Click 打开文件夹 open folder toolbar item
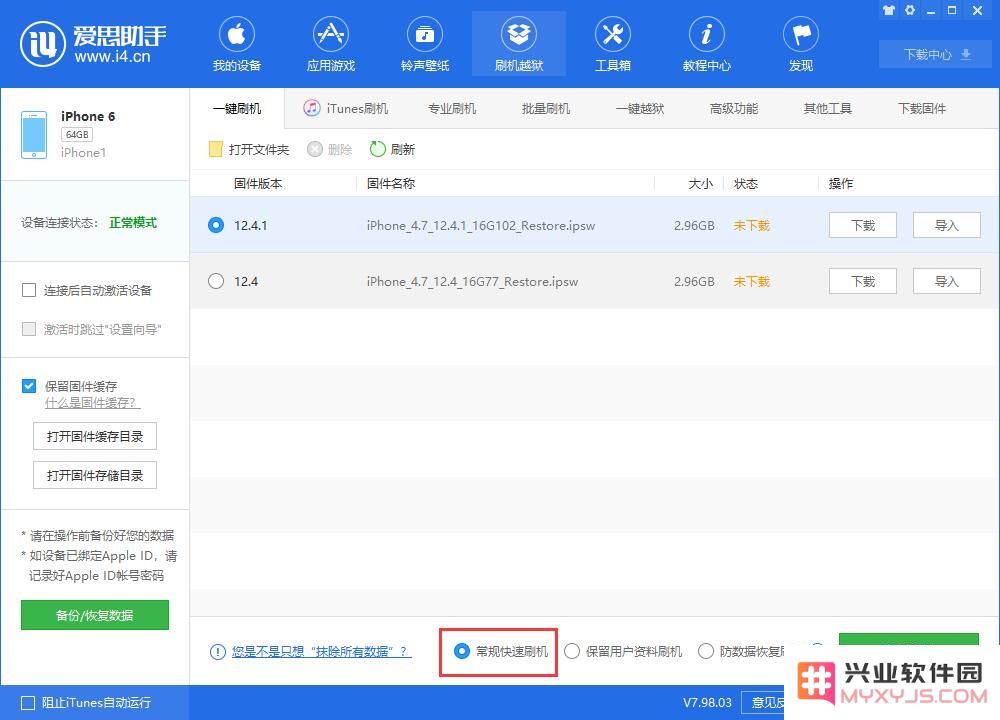1000x720 pixels. pyautogui.click(x=249, y=149)
